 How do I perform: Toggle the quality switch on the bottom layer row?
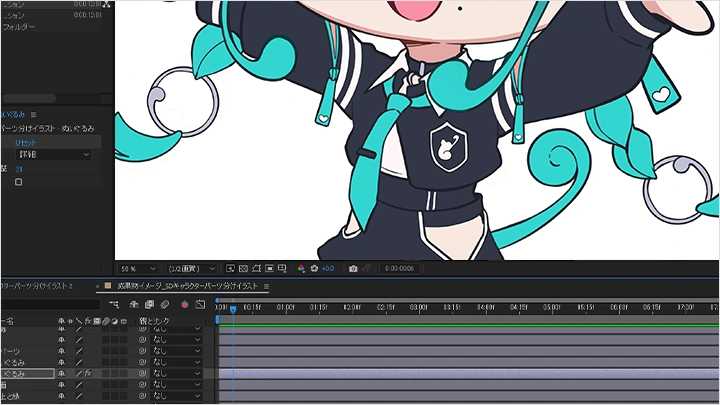pyautogui.click(x=79, y=396)
